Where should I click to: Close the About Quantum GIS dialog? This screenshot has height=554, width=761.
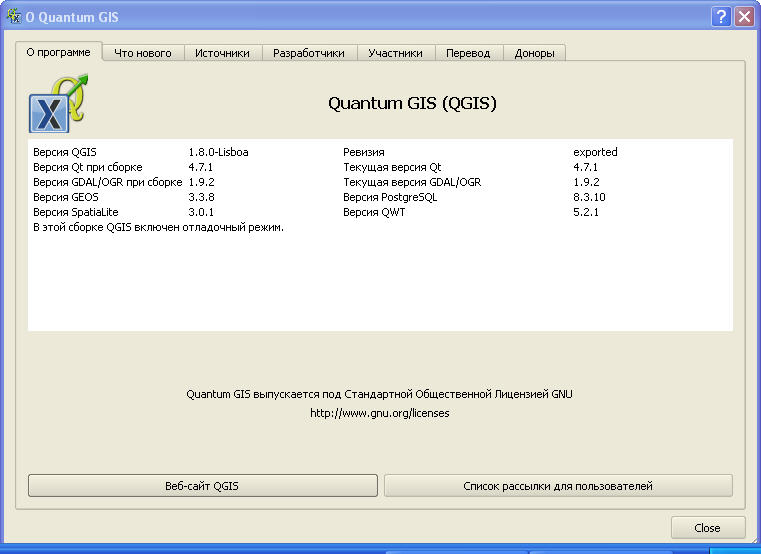744,17
